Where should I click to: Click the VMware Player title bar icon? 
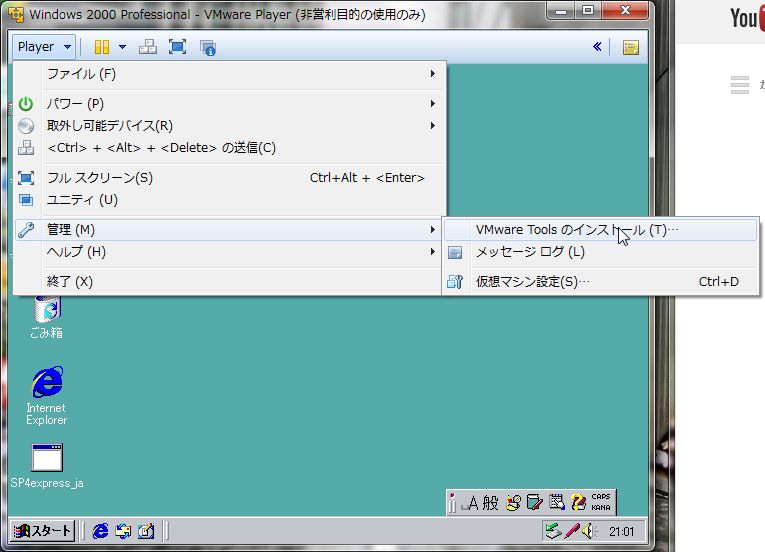click(16, 15)
